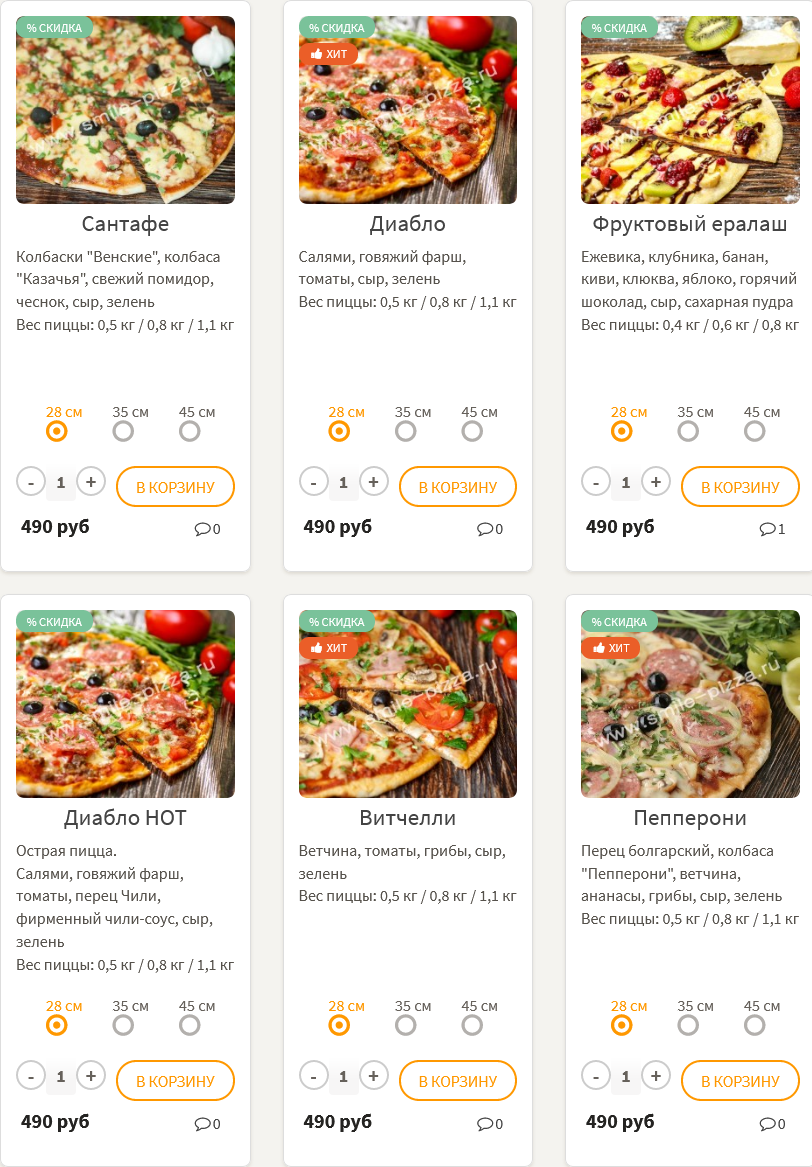Add Диабло pizza to cart

click(457, 487)
